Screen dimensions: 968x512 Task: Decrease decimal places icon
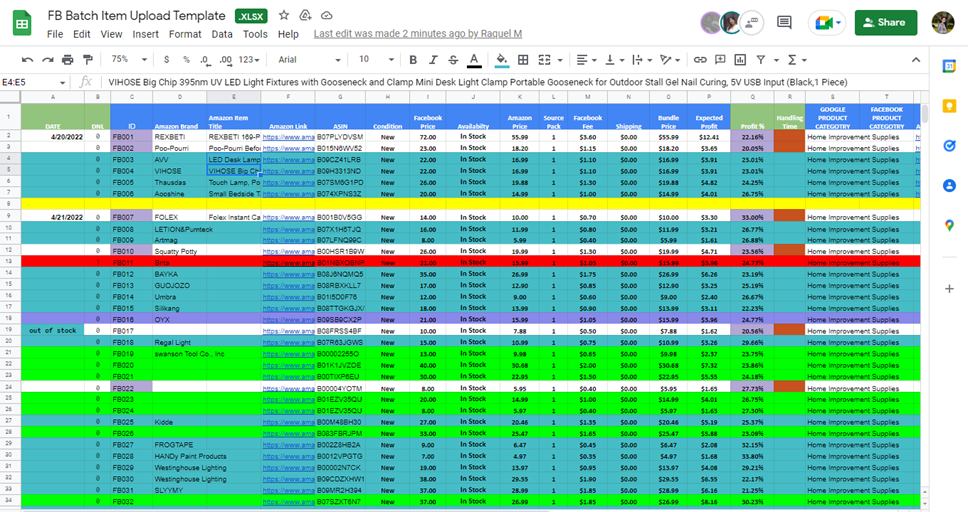205,60
